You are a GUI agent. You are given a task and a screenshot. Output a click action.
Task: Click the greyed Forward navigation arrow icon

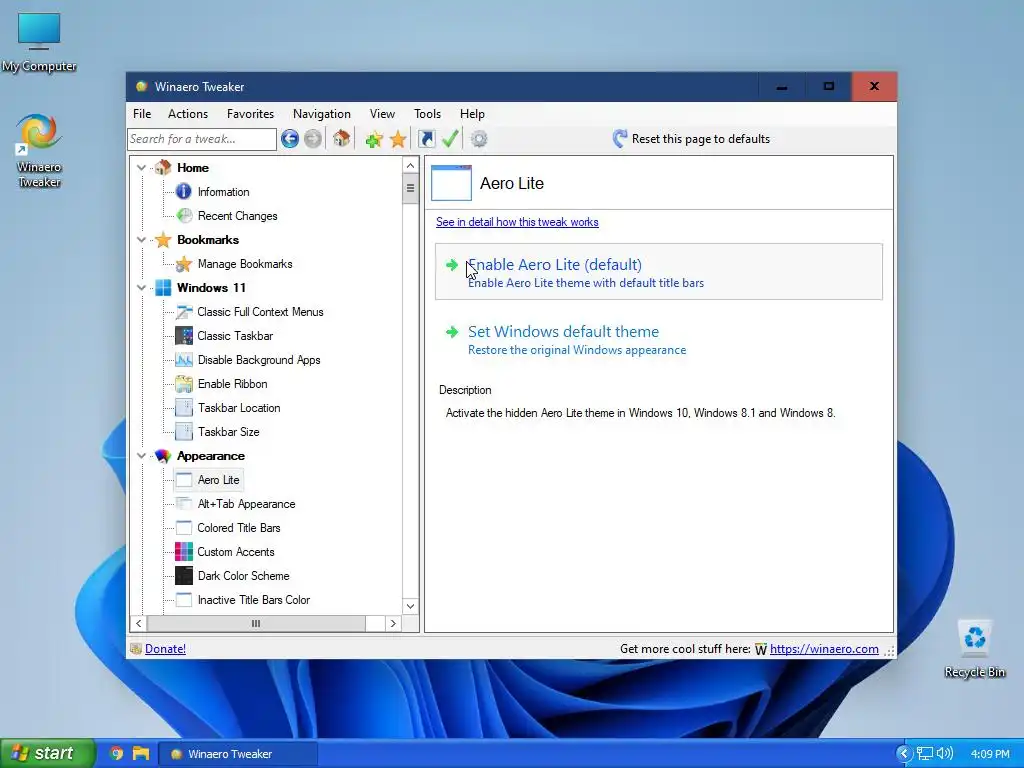(x=313, y=138)
